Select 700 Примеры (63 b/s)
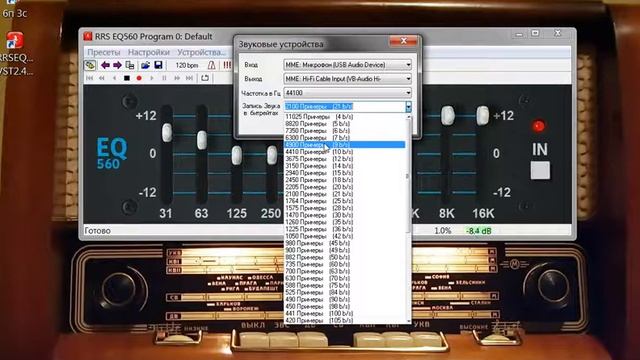The image size is (640, 360). point(344,271)
